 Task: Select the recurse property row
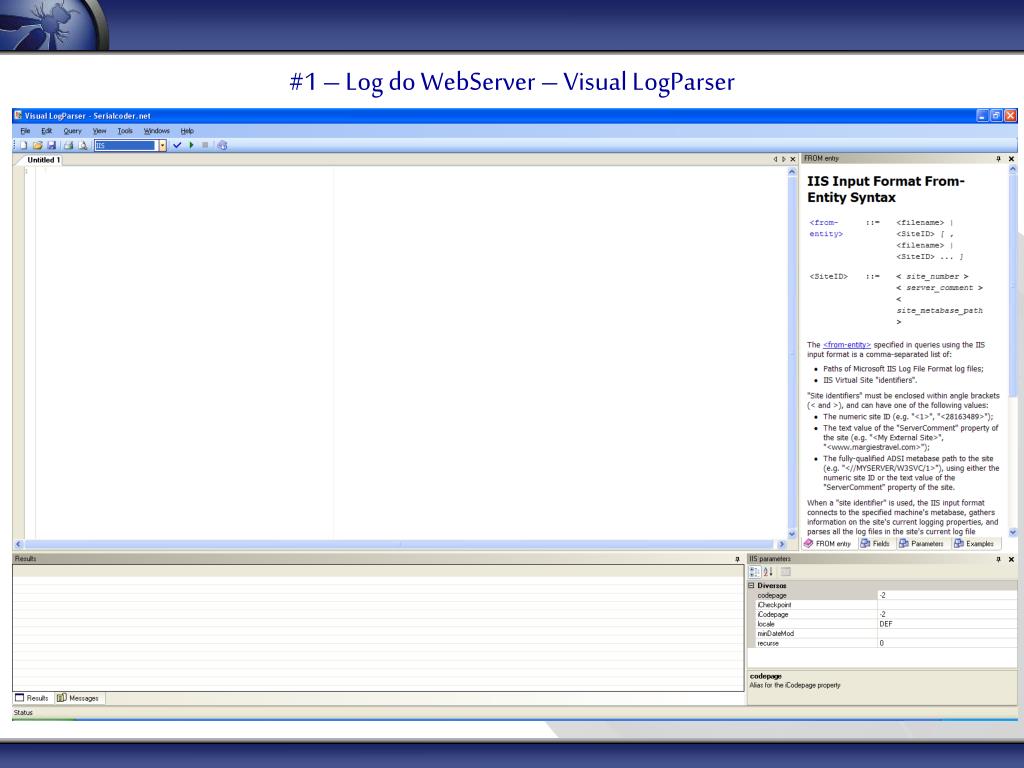click(882, 643)
